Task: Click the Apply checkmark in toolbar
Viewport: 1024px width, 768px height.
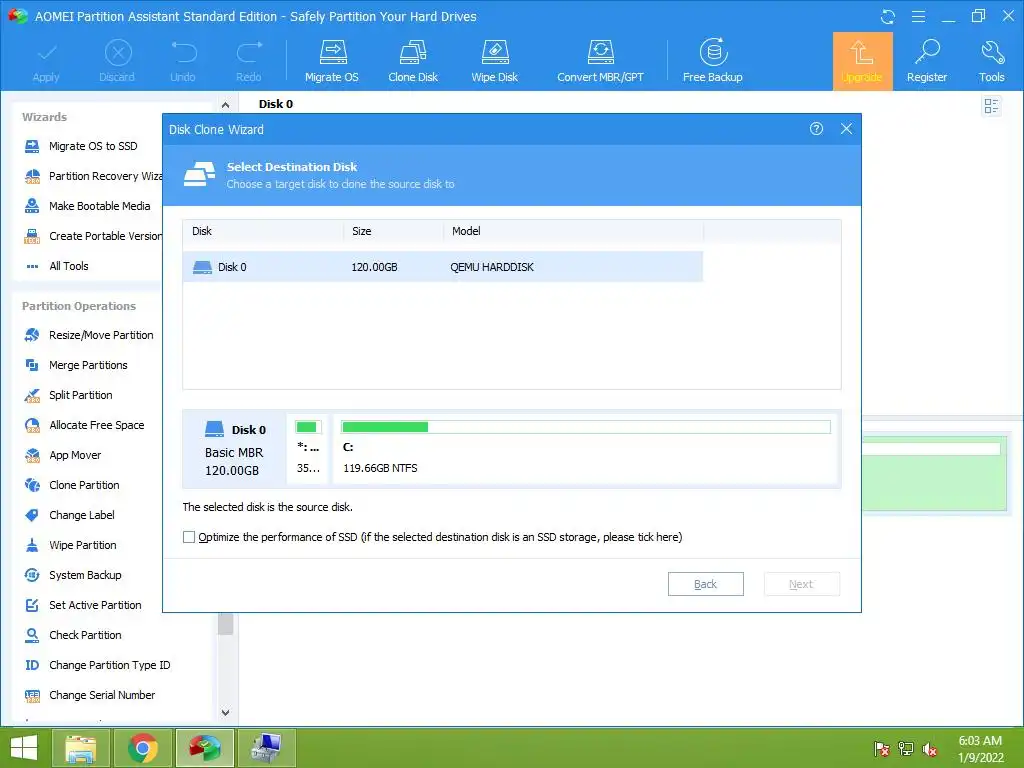Action: pos(46,61)
